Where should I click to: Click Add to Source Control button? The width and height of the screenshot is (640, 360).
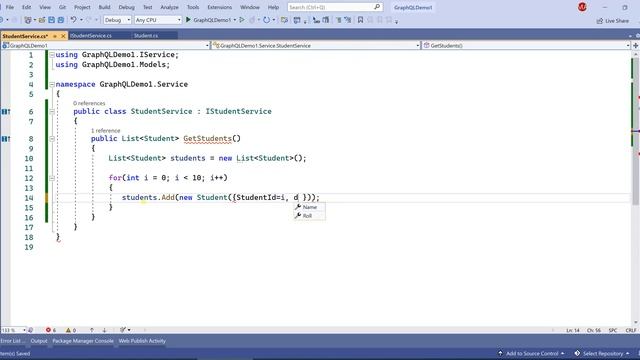tap(531, 353)
